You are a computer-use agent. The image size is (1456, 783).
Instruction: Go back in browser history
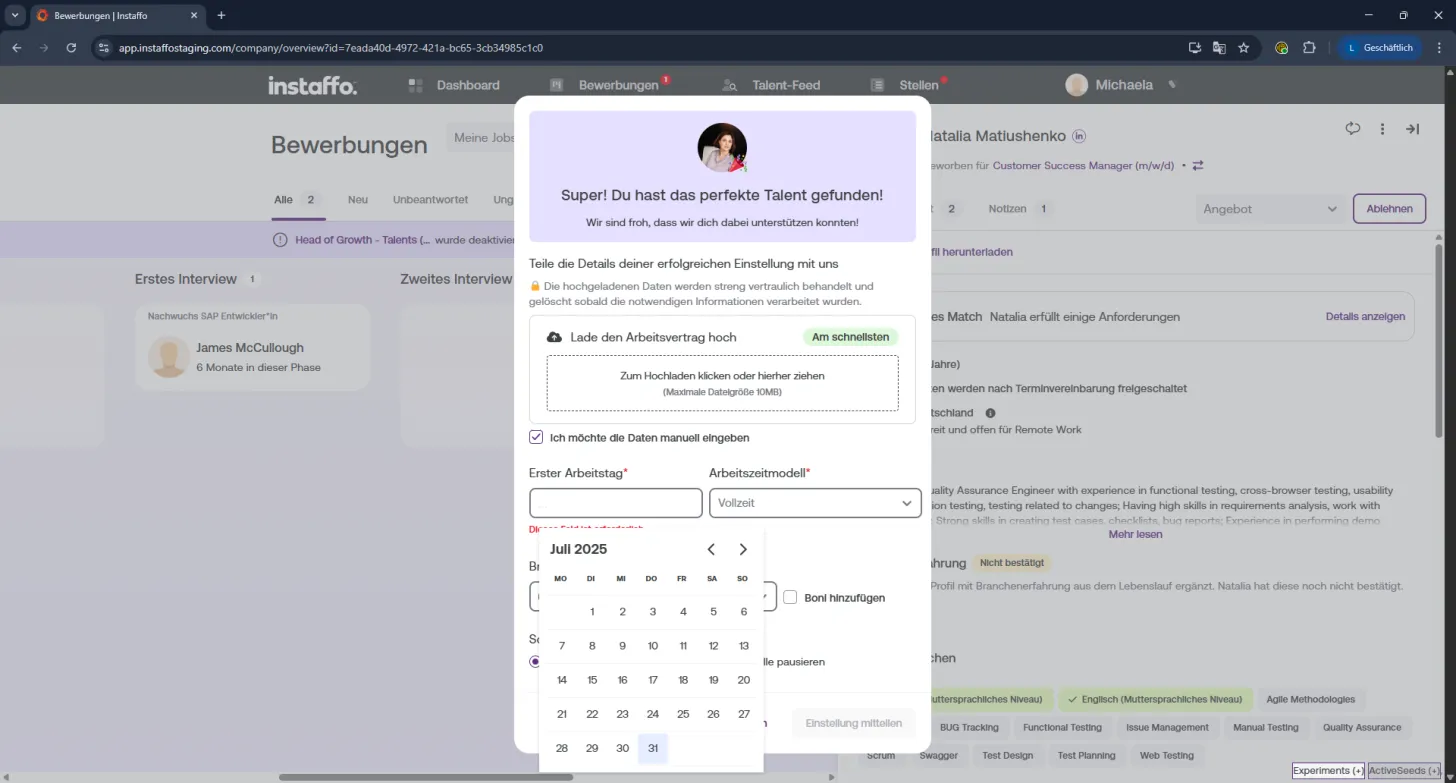click(17, 47)
